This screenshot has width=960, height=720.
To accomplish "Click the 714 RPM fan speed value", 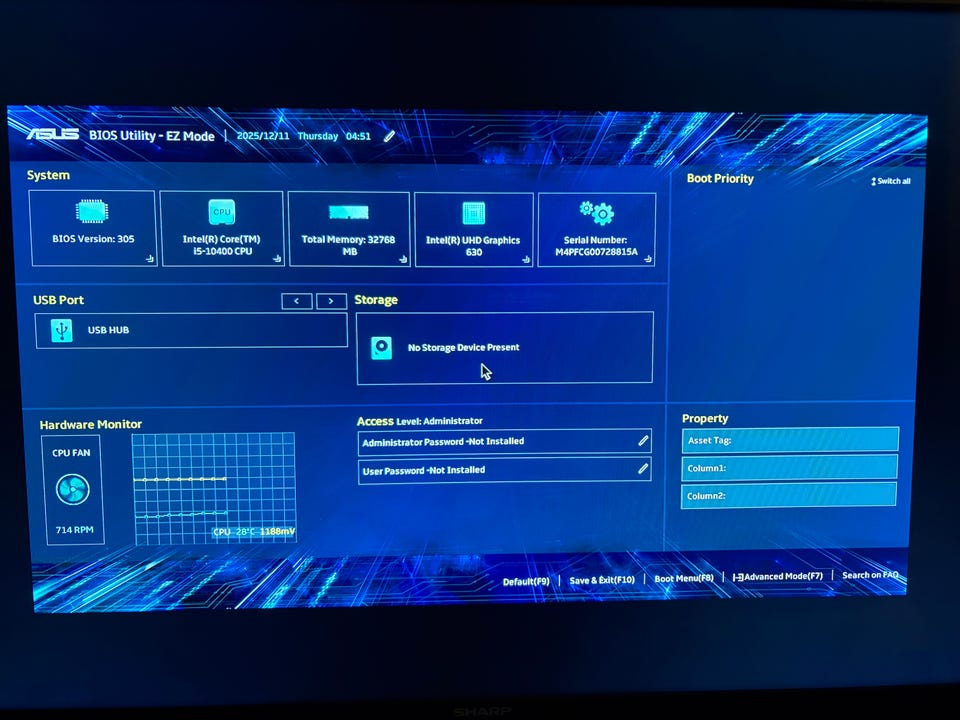I will tap(75, 530).
